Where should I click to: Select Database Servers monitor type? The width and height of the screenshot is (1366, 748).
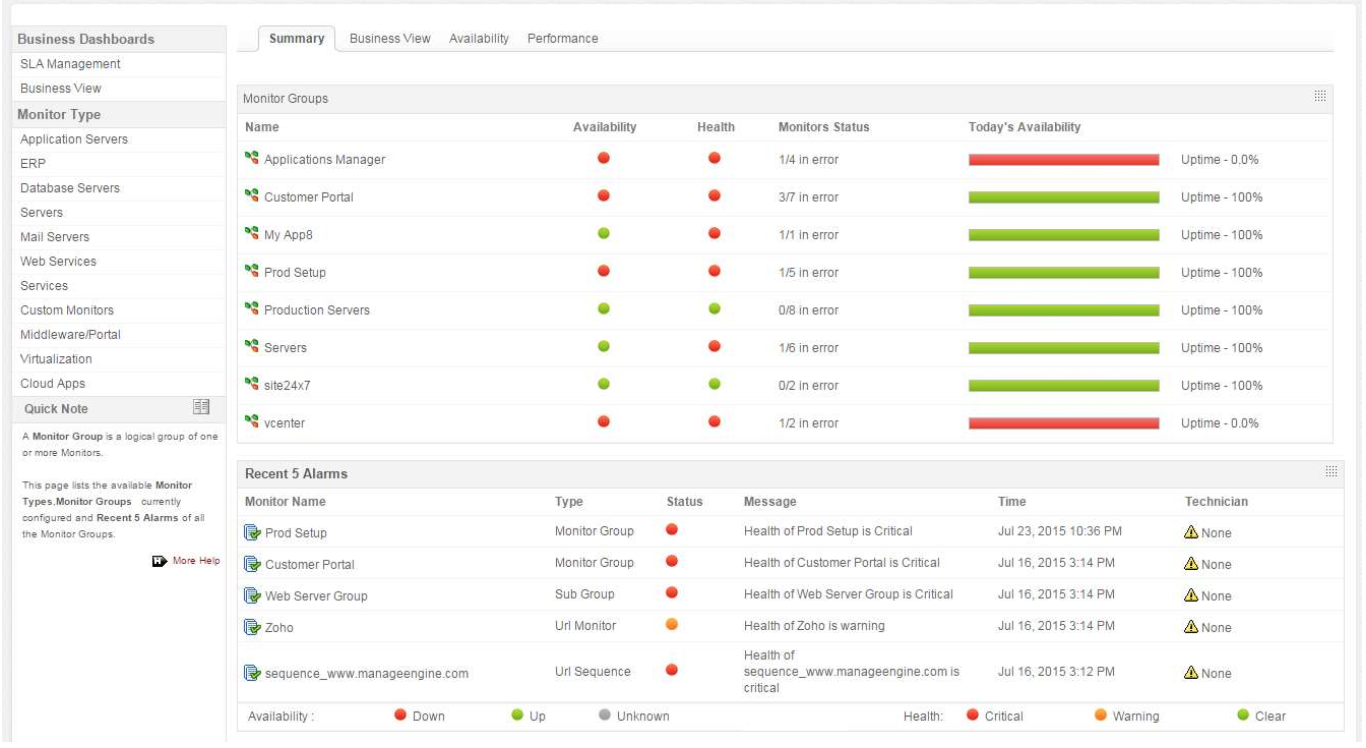click(70, 188)
